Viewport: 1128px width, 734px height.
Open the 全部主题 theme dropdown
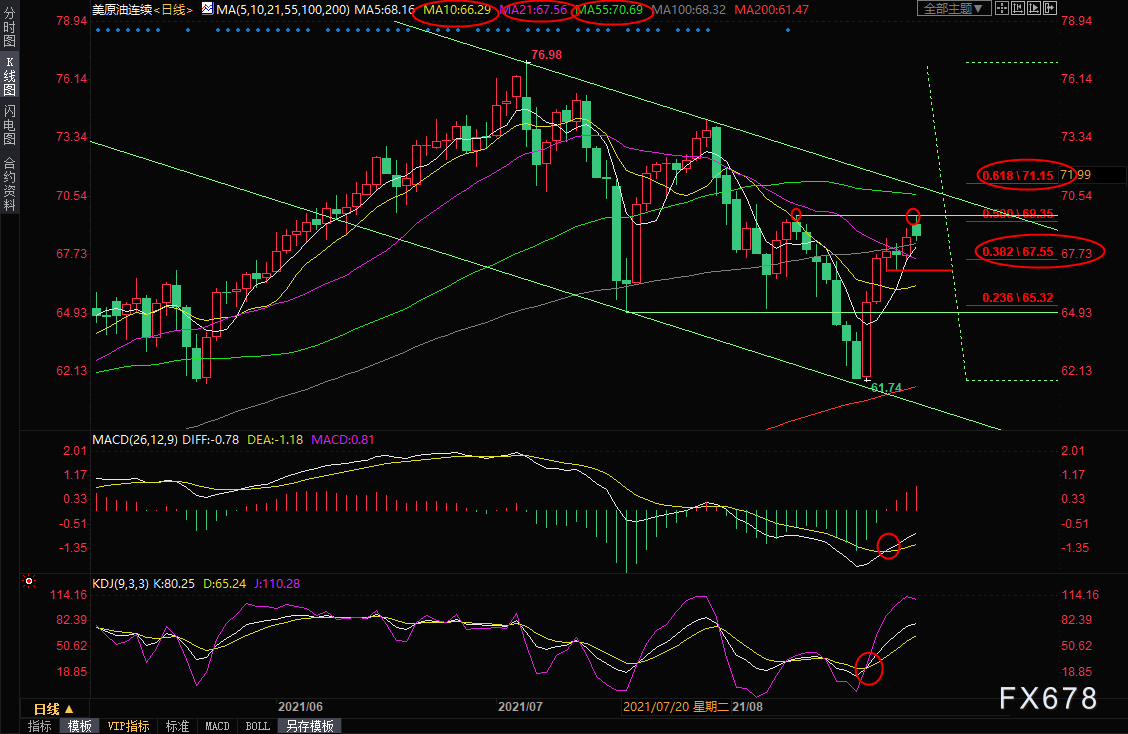tap(953, 9)
